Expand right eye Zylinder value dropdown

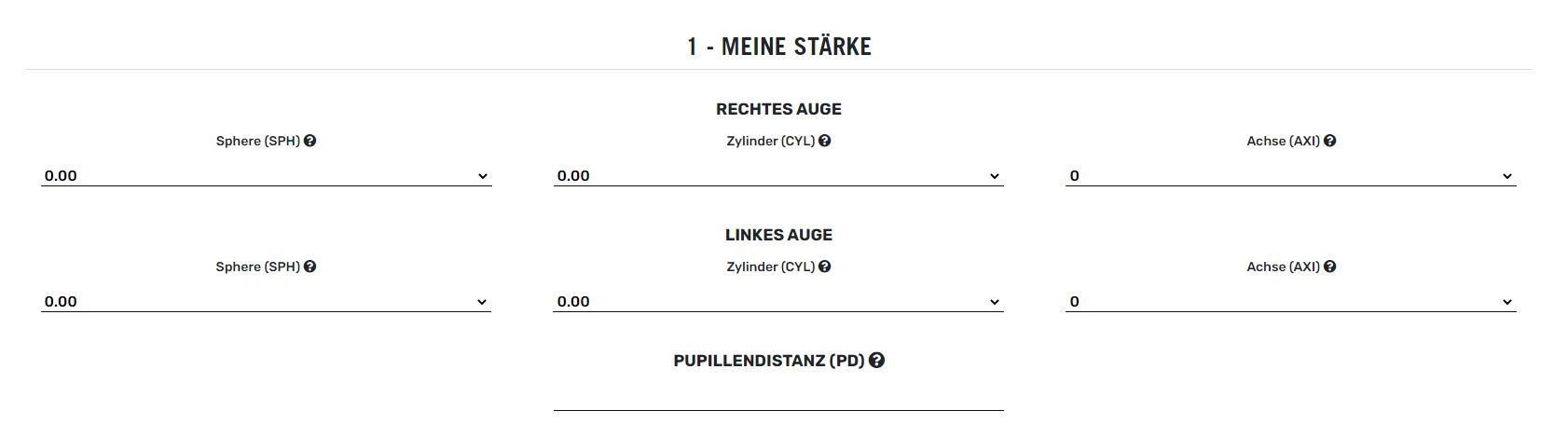coord(778,175)
